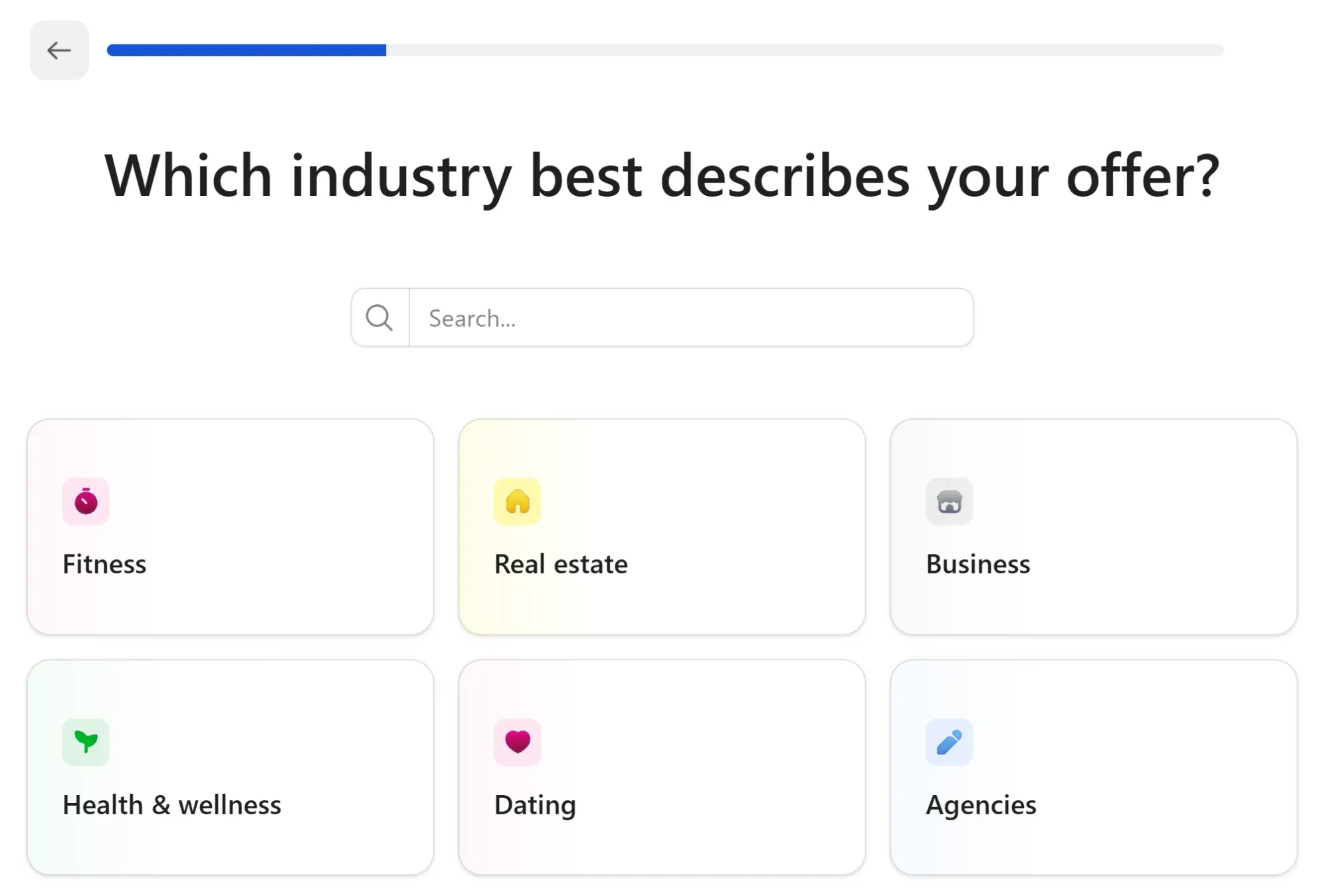Click the yellow house Real estate icon
Screen dimensions: 1329x896
point(518,501)
